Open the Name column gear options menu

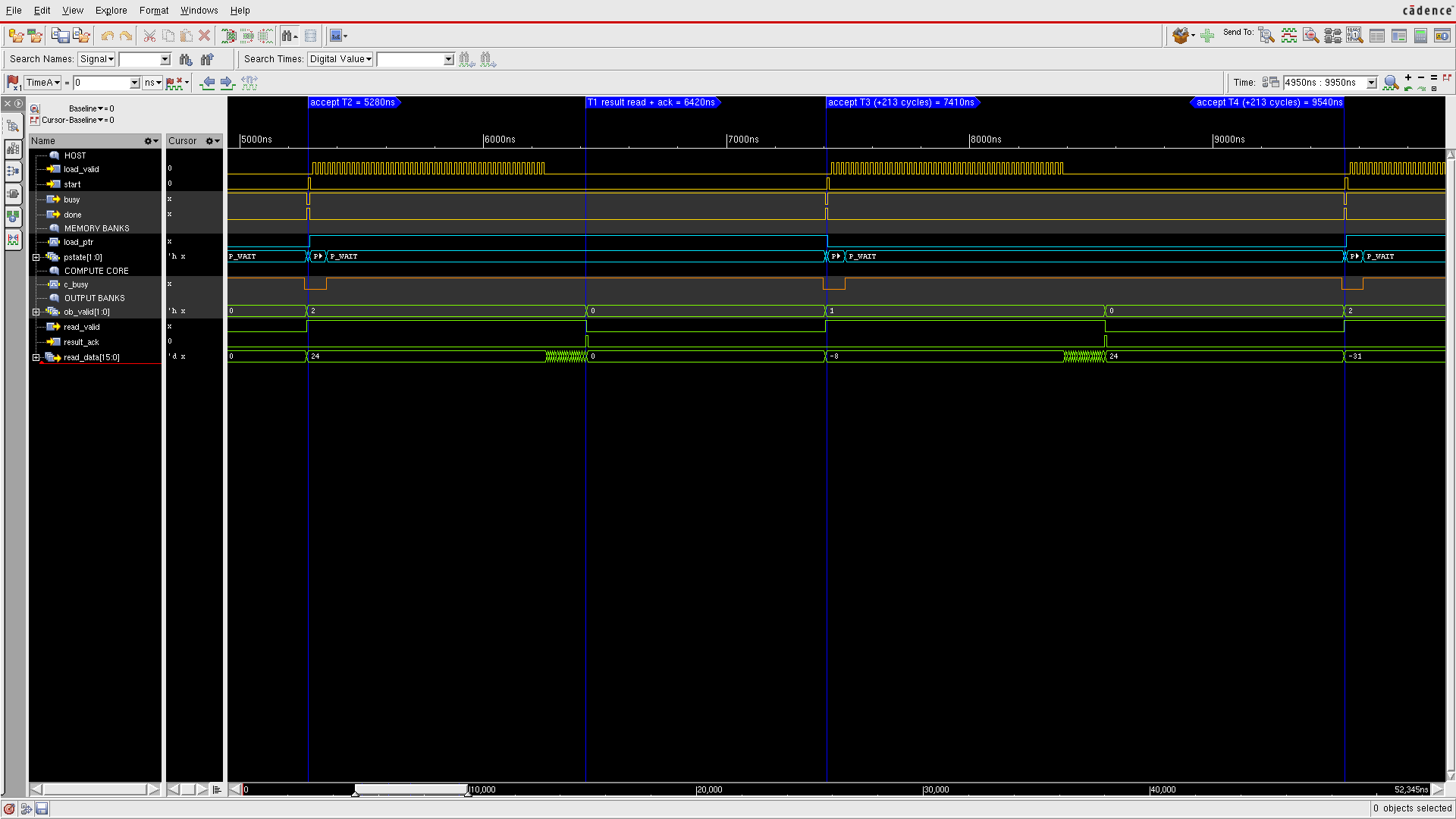(x=151, y=141)
